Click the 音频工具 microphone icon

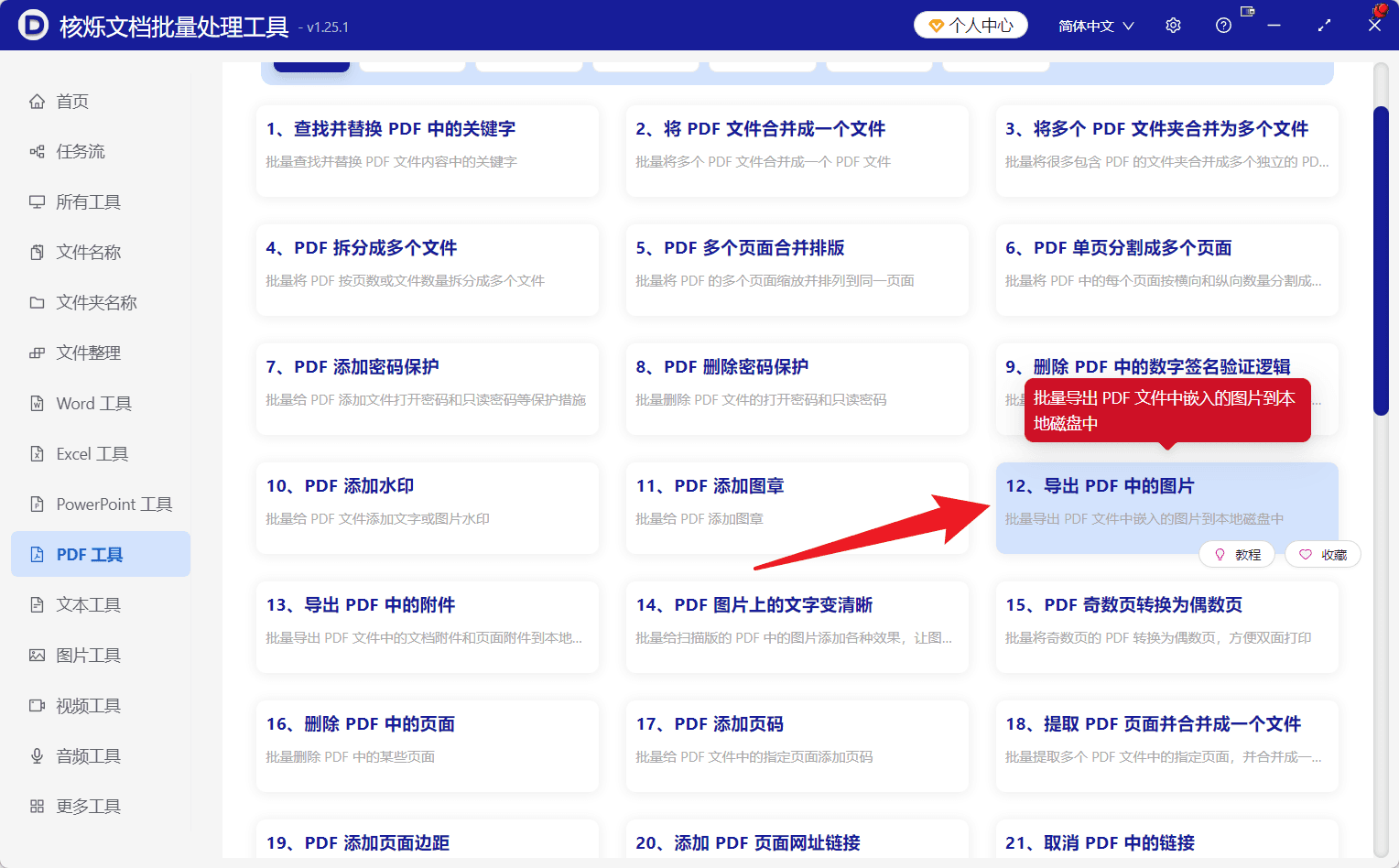[37, 756]
